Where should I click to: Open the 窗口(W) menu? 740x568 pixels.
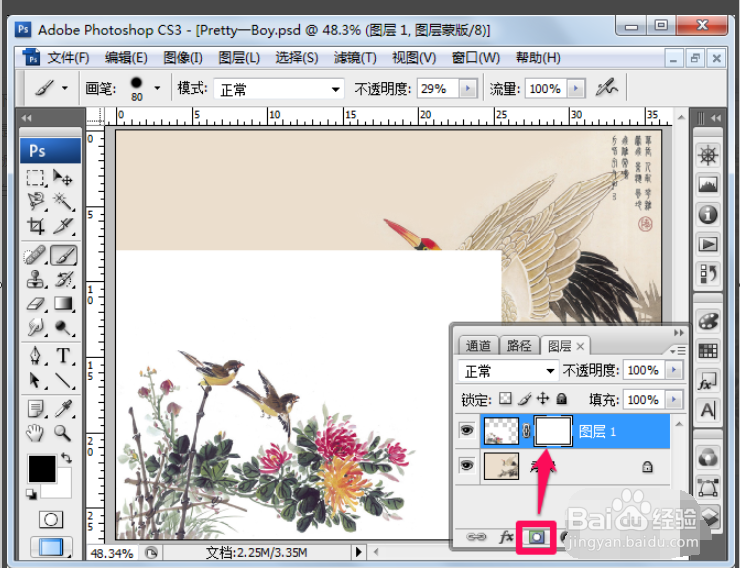pos(476,58)
